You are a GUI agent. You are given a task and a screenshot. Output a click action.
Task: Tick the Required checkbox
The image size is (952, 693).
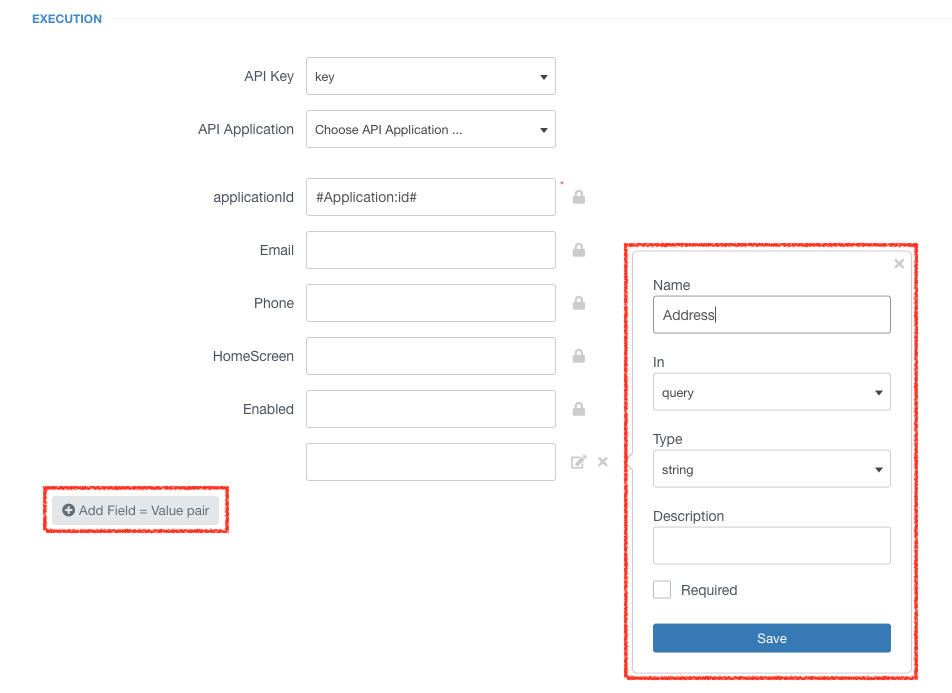(x=662, y=590)
